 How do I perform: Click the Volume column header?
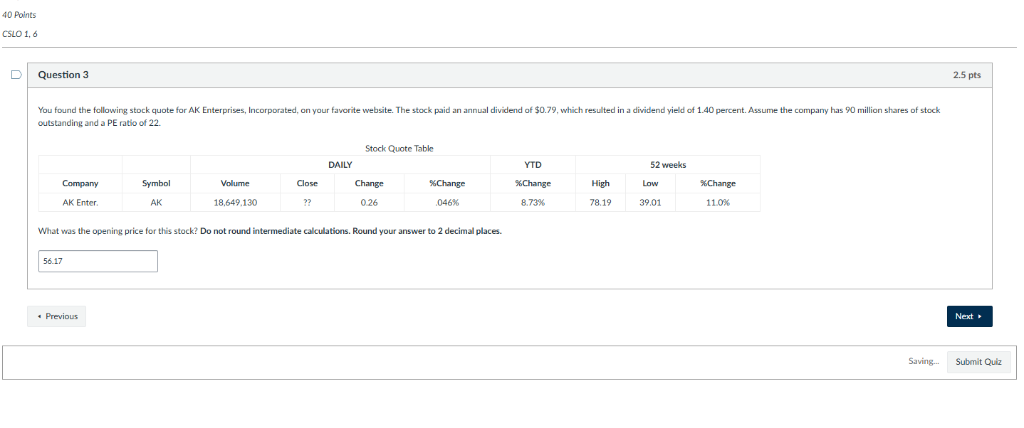click(x=235, y=184)
